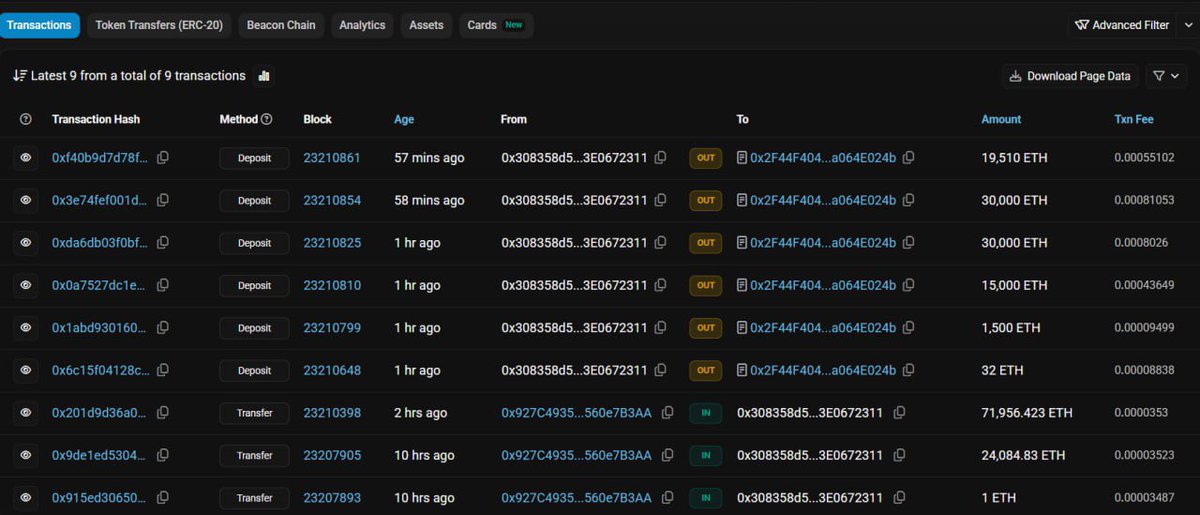The width and height of the screenshot is (1200, 515).
Task: Click the help icon in the table header
Action: [26, 119]
